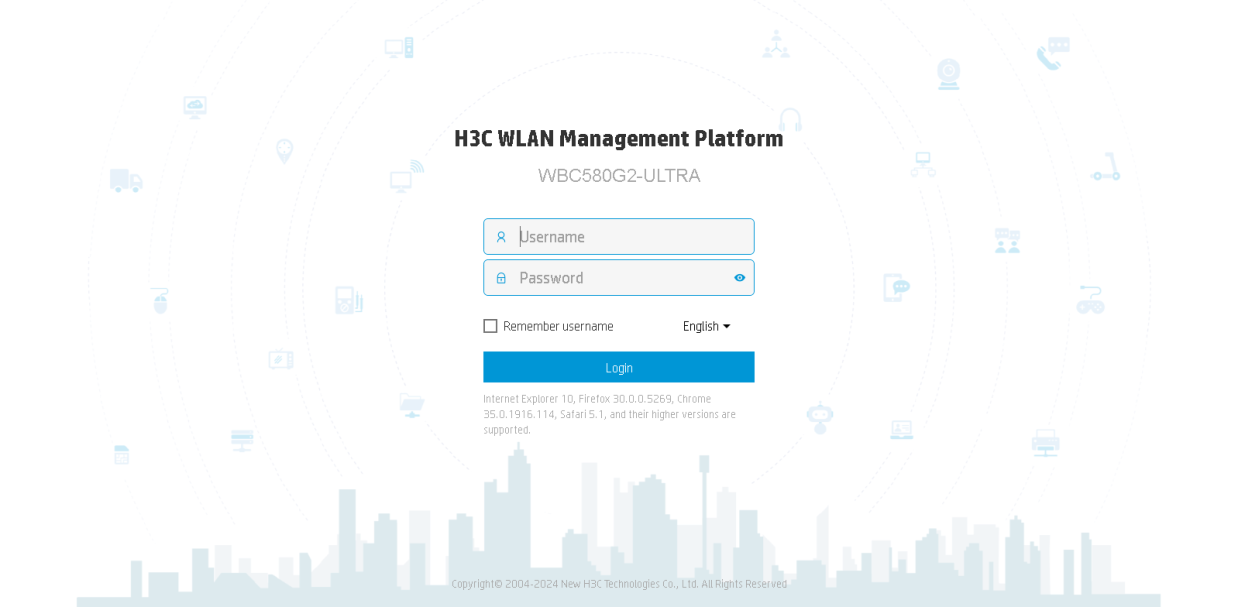Click the blue Login button
Viewport: 1238px width, 607px height.
pos(619,367)
